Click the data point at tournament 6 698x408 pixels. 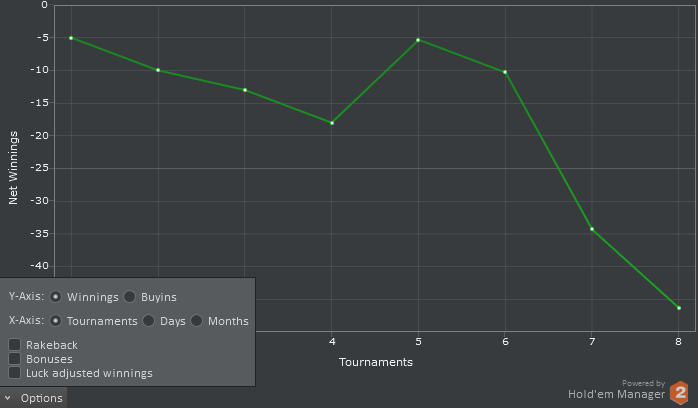pos(505,72)
